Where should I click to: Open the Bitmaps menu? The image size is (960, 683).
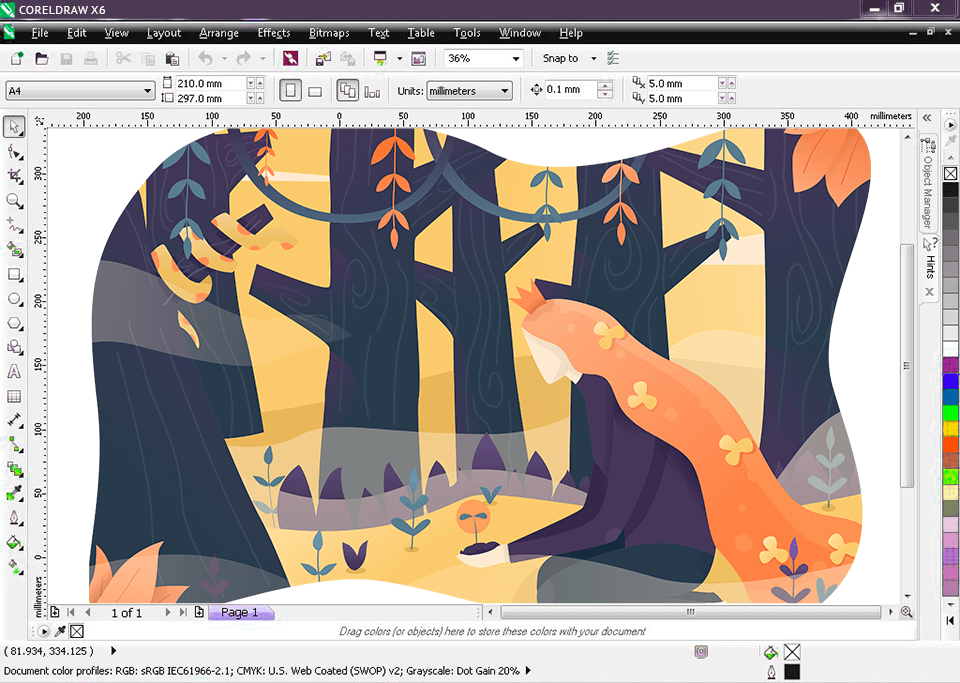point(329,33)
